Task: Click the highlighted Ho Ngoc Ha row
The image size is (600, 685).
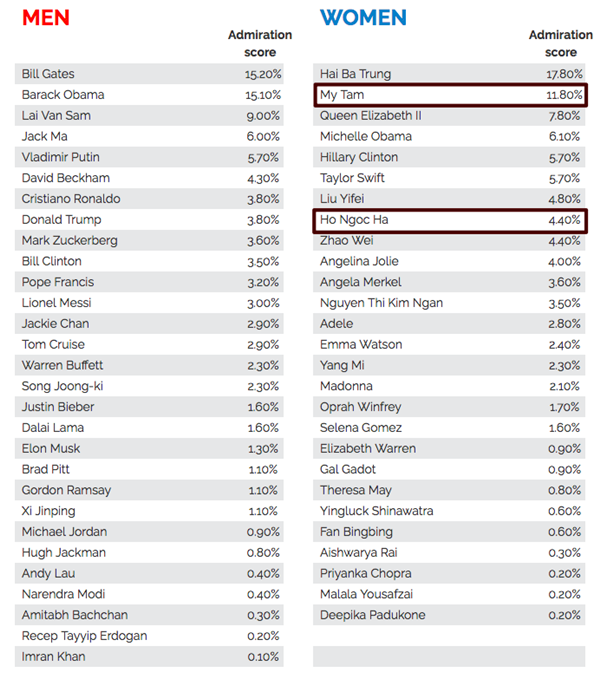Action: coord(450,220)
